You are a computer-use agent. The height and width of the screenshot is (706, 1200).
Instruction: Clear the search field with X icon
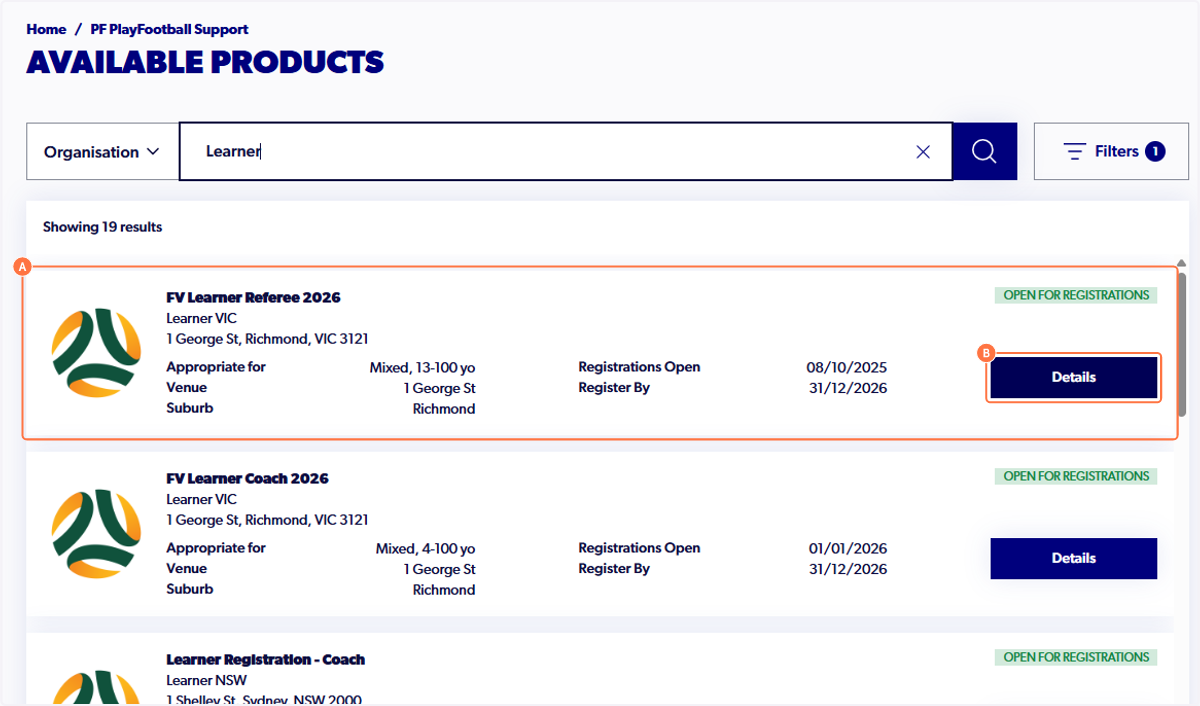[x=923, y=152]
